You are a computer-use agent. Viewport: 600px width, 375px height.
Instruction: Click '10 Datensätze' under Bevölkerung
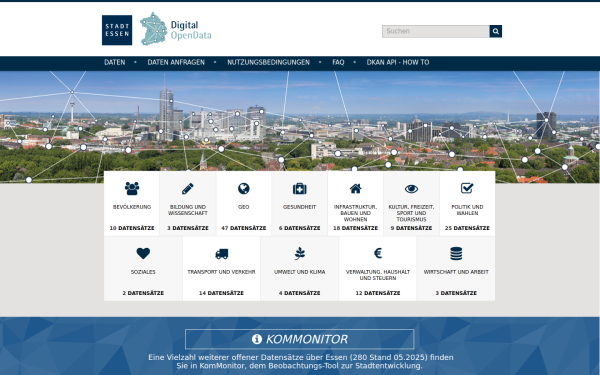pos(132,228)
